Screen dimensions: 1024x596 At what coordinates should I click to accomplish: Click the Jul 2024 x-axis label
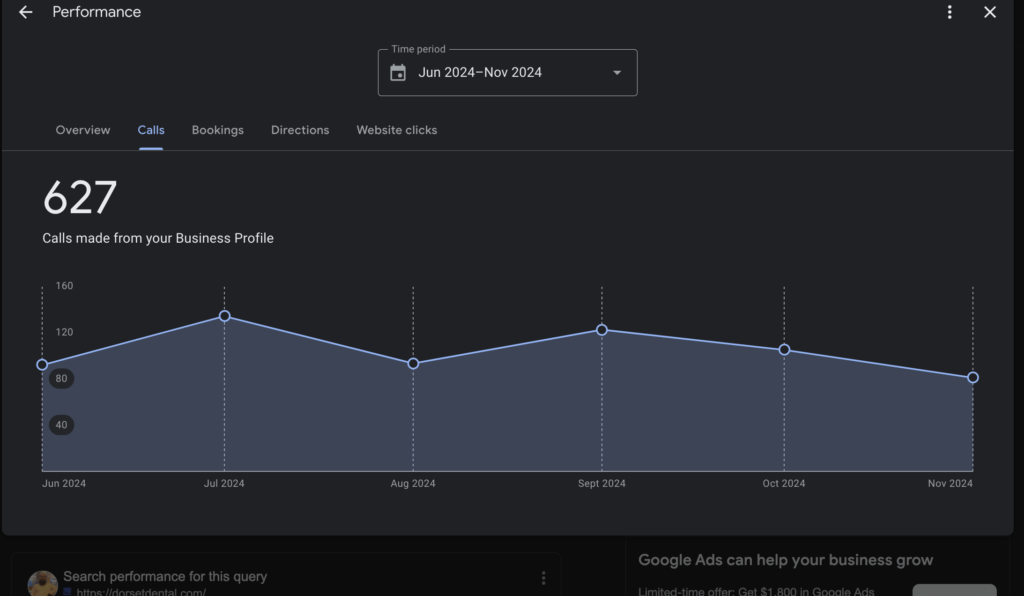point(224,484)
